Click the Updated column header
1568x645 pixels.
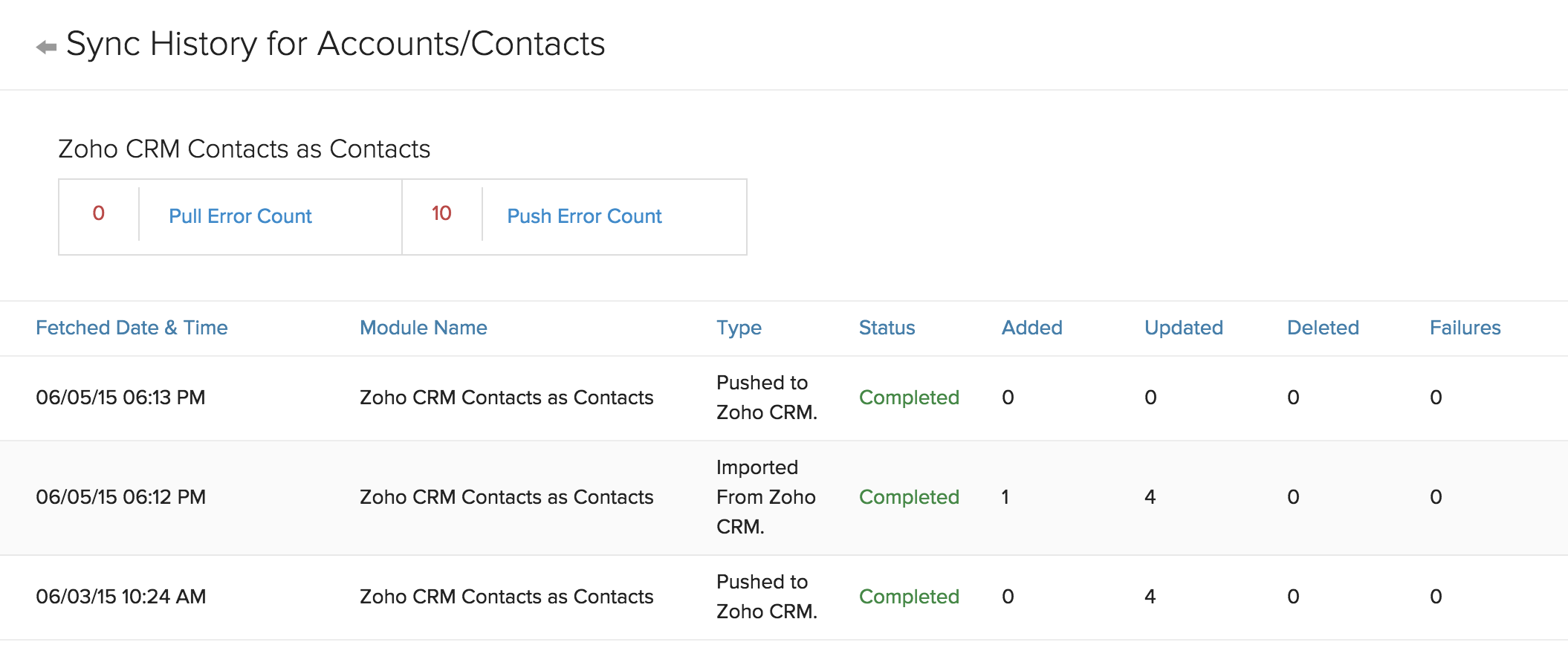[1183, 328]
